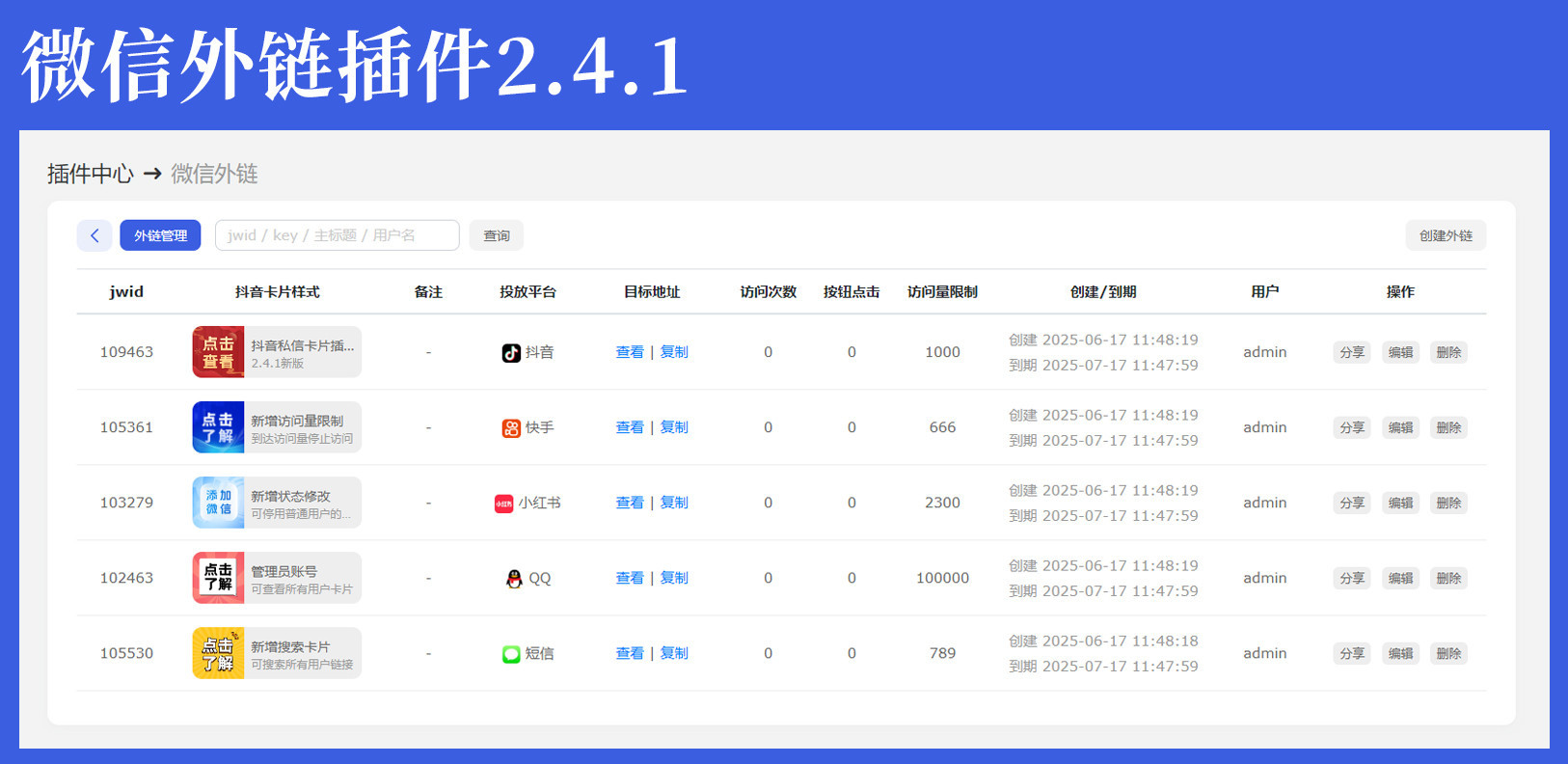
Task: Click the QQ penguin icon
Action: pos(514,579)
